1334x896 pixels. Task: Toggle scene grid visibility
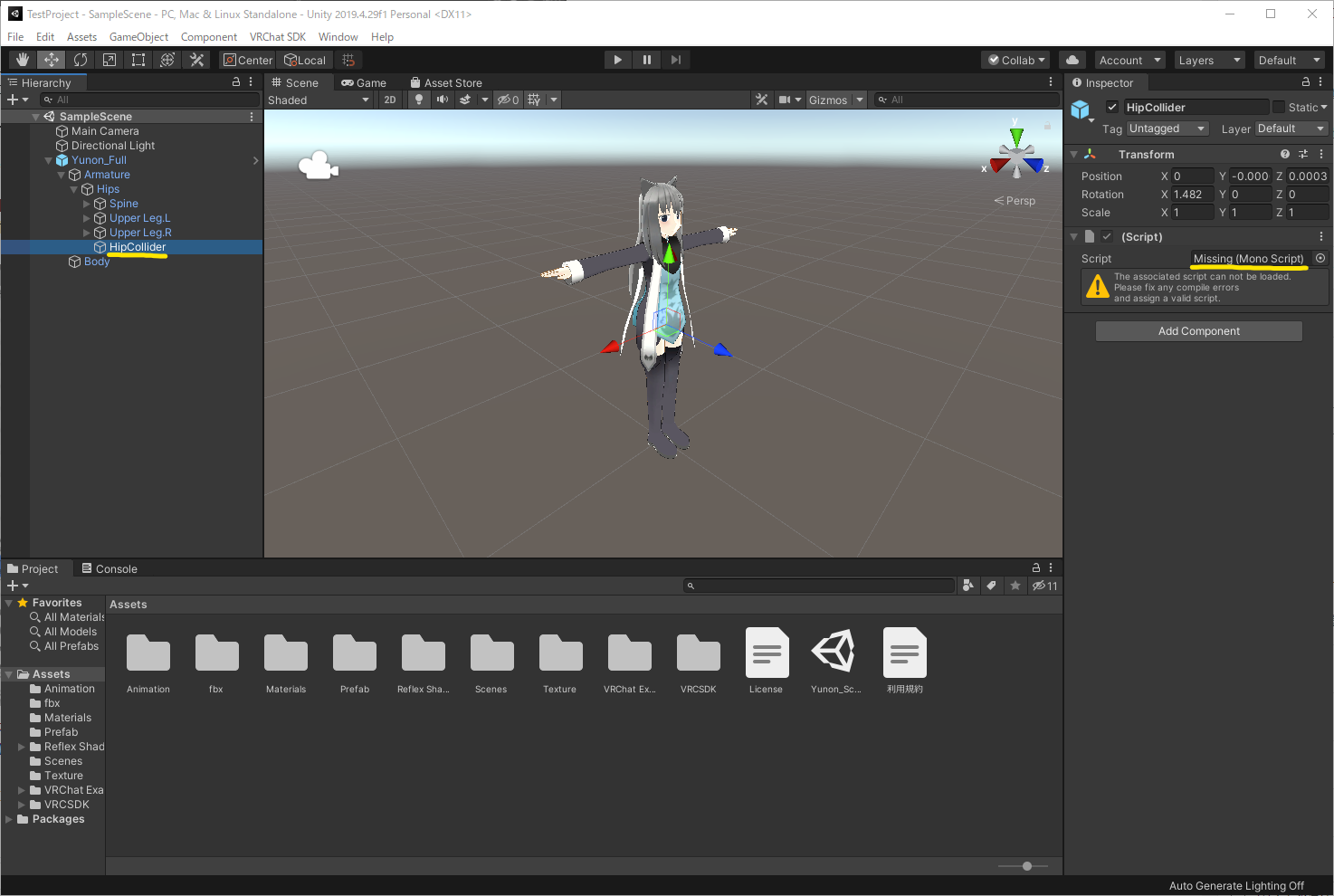tap(534, 100)
